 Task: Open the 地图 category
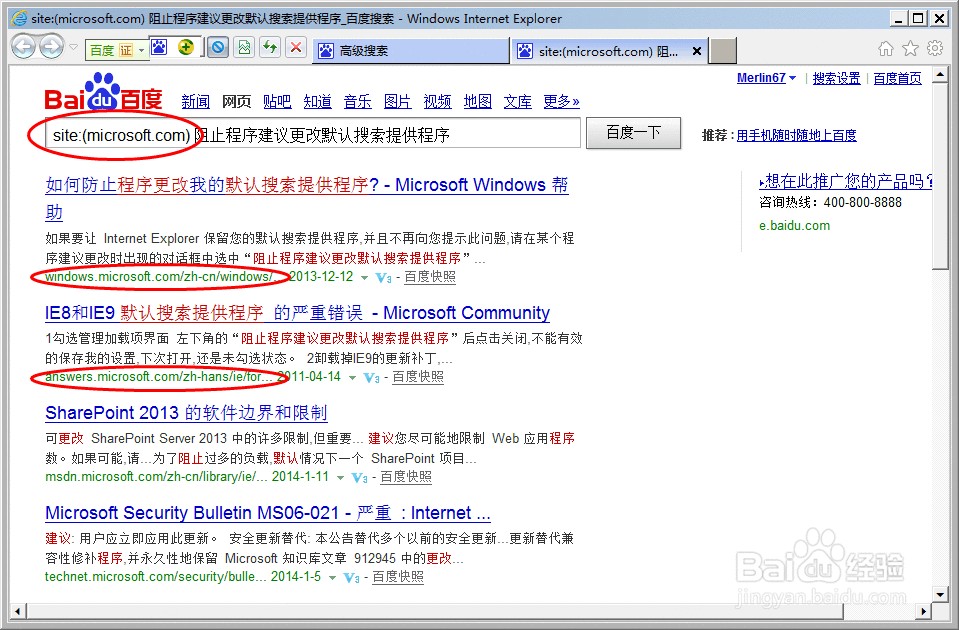coord(478,102)
